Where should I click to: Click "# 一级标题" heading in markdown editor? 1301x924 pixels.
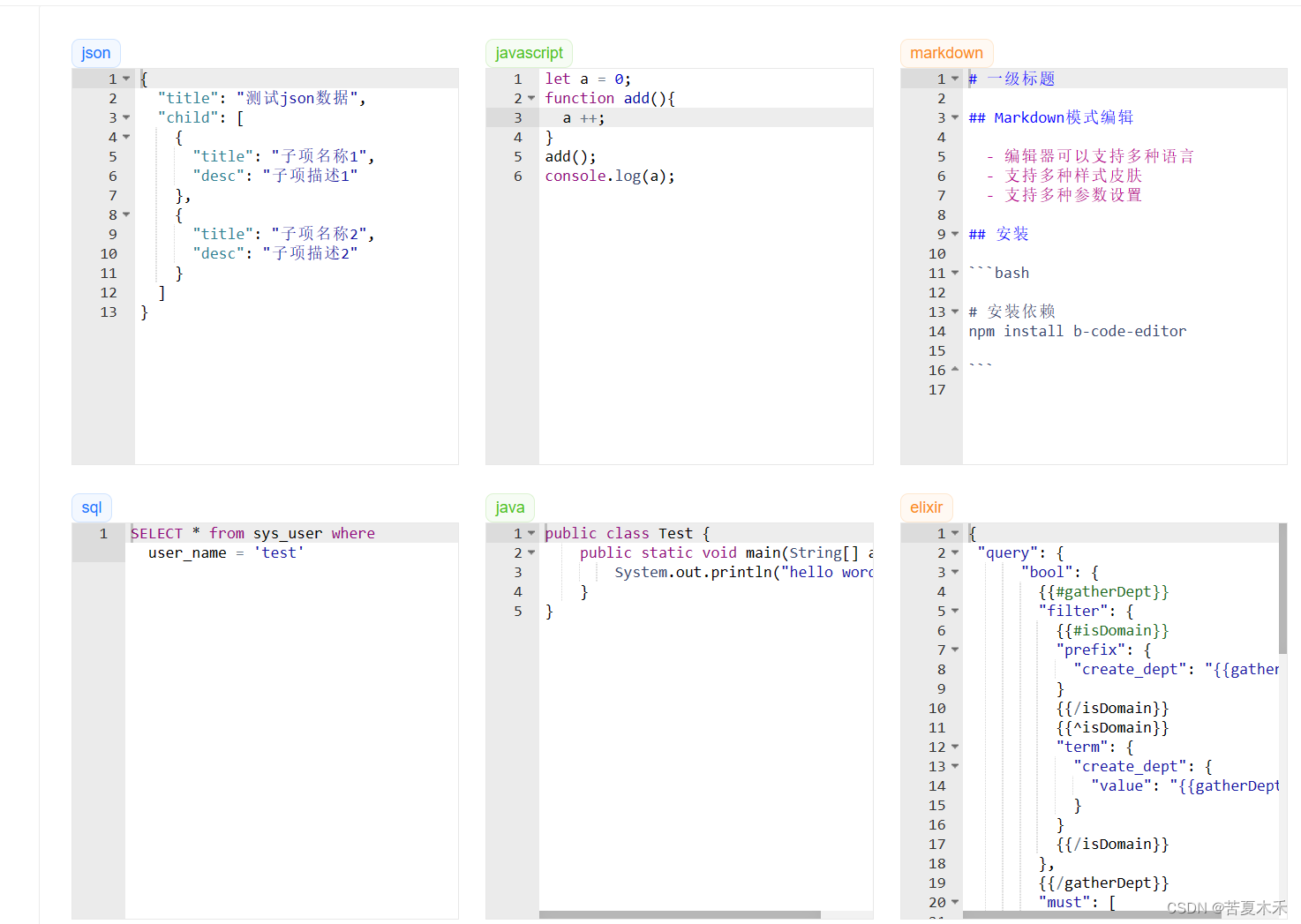click(x=1011, y=79)
